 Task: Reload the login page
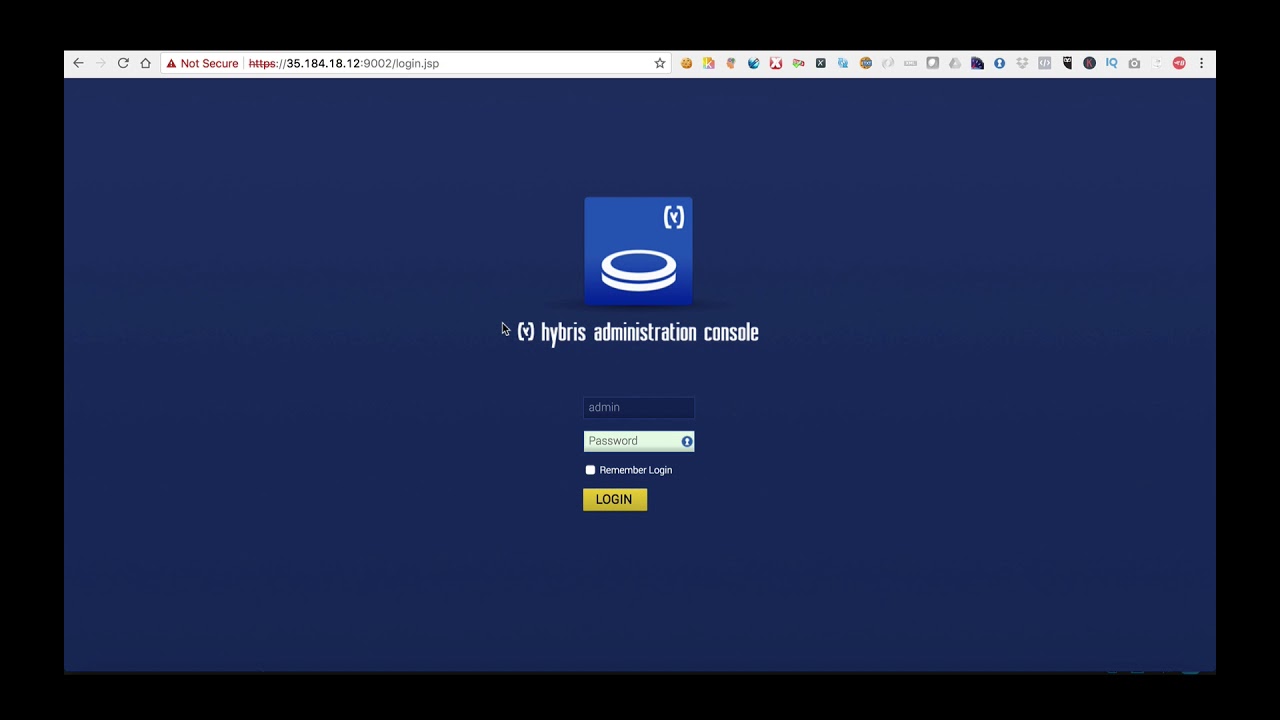123,63
